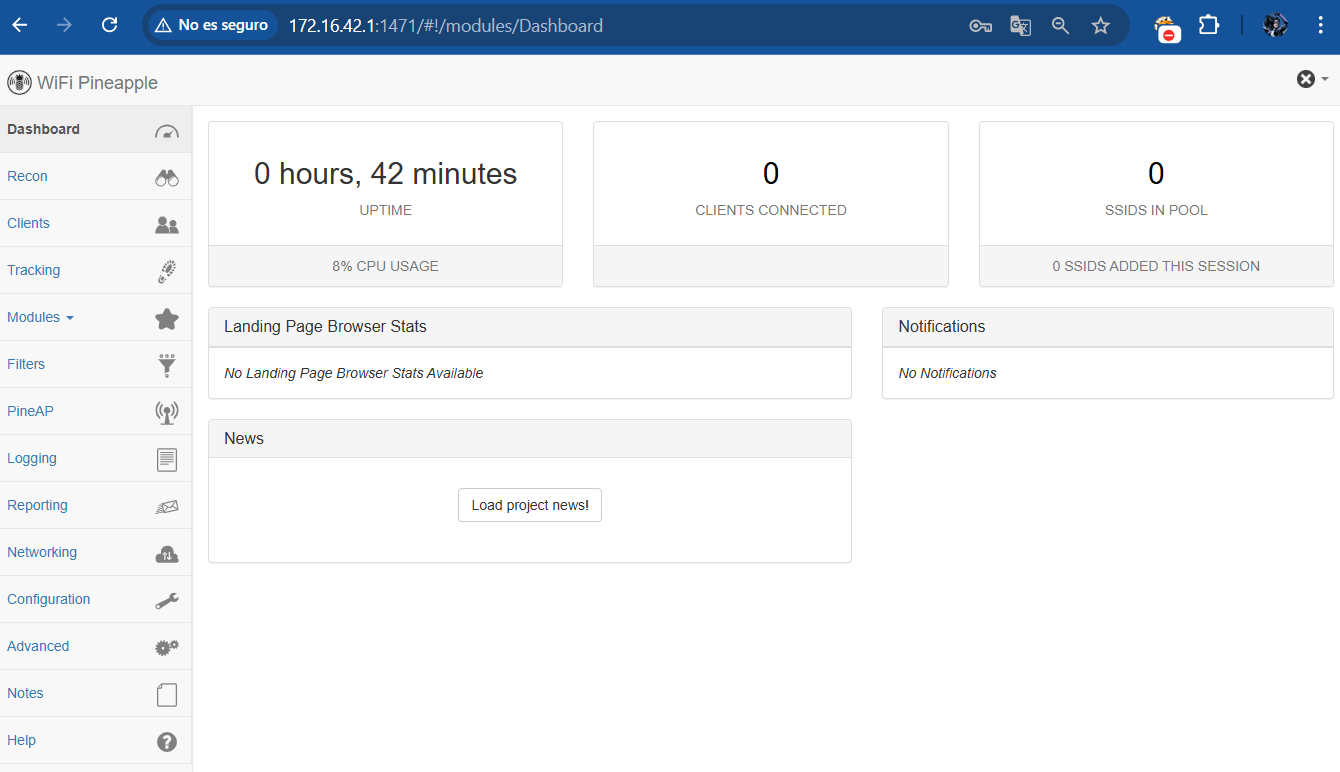Screen dimensions: 1340x772
Task: Click the WiFi Pineapple title link
Action: (x=97, y=83)
